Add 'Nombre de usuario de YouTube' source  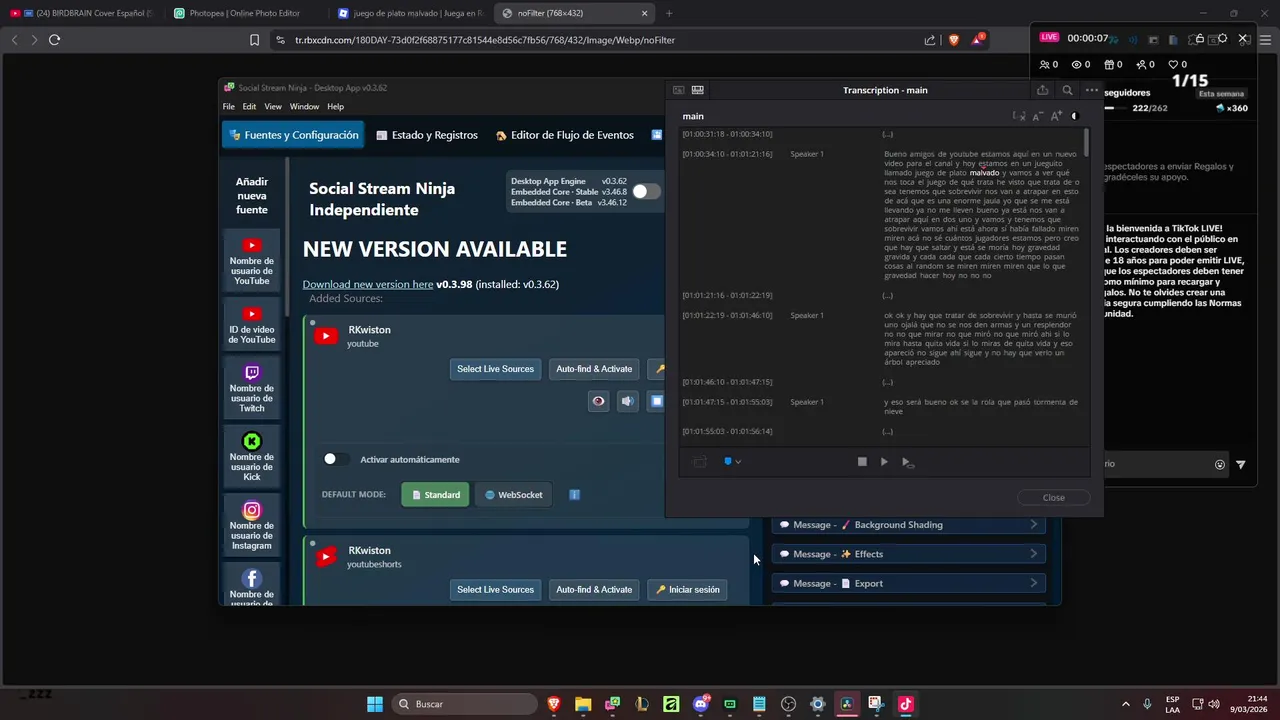point(252,261)
